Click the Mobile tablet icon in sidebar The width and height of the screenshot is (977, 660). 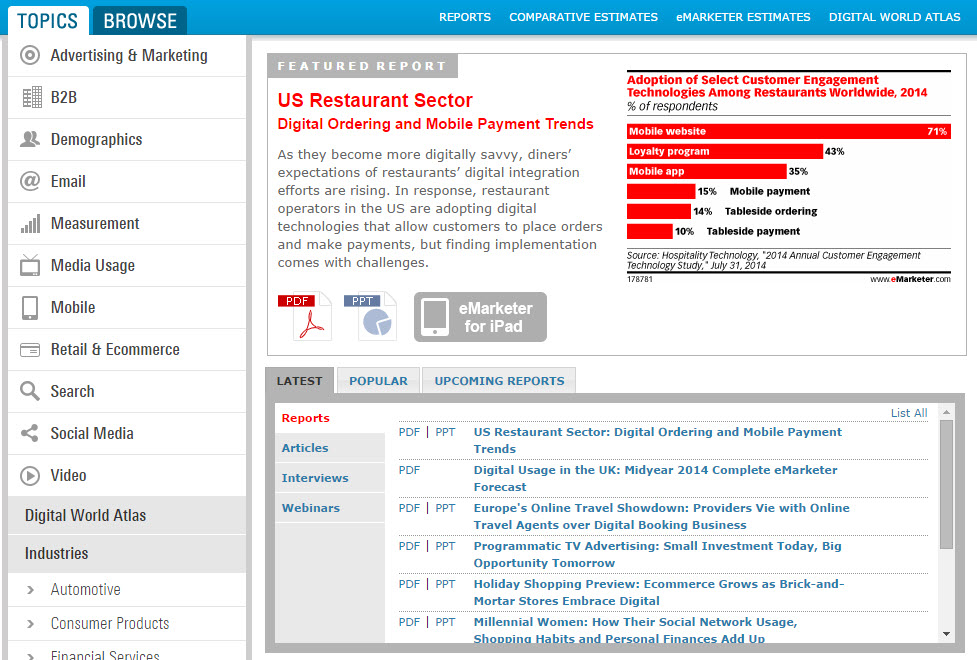pos(30,307)
